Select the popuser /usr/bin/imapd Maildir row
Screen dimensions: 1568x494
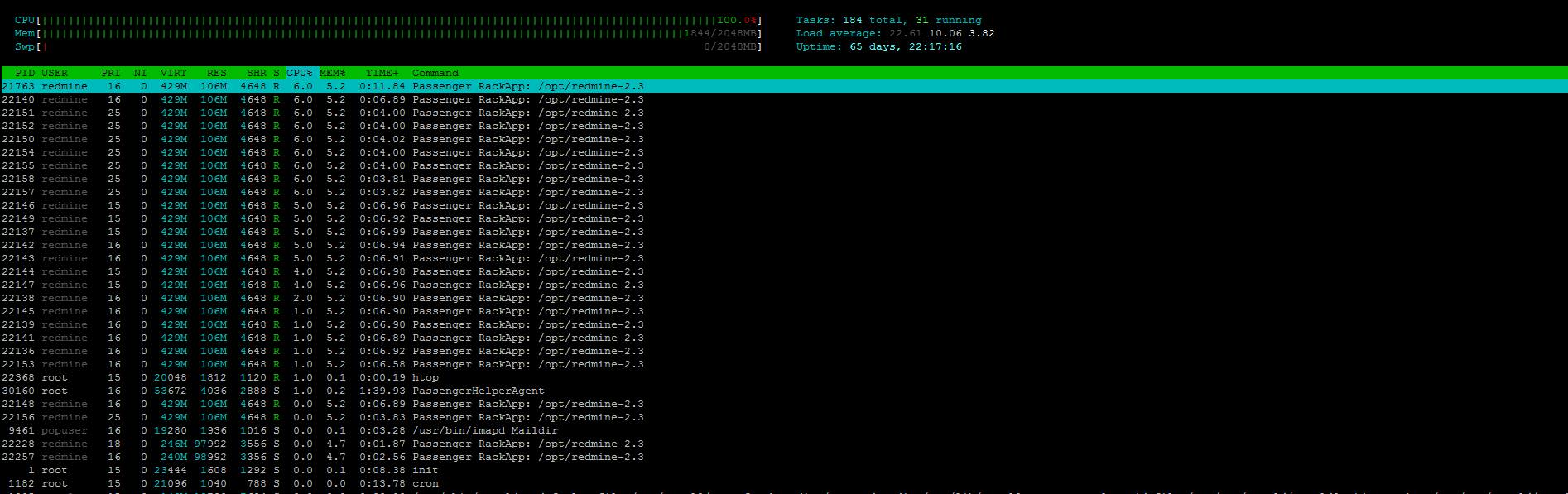point(784,430)
